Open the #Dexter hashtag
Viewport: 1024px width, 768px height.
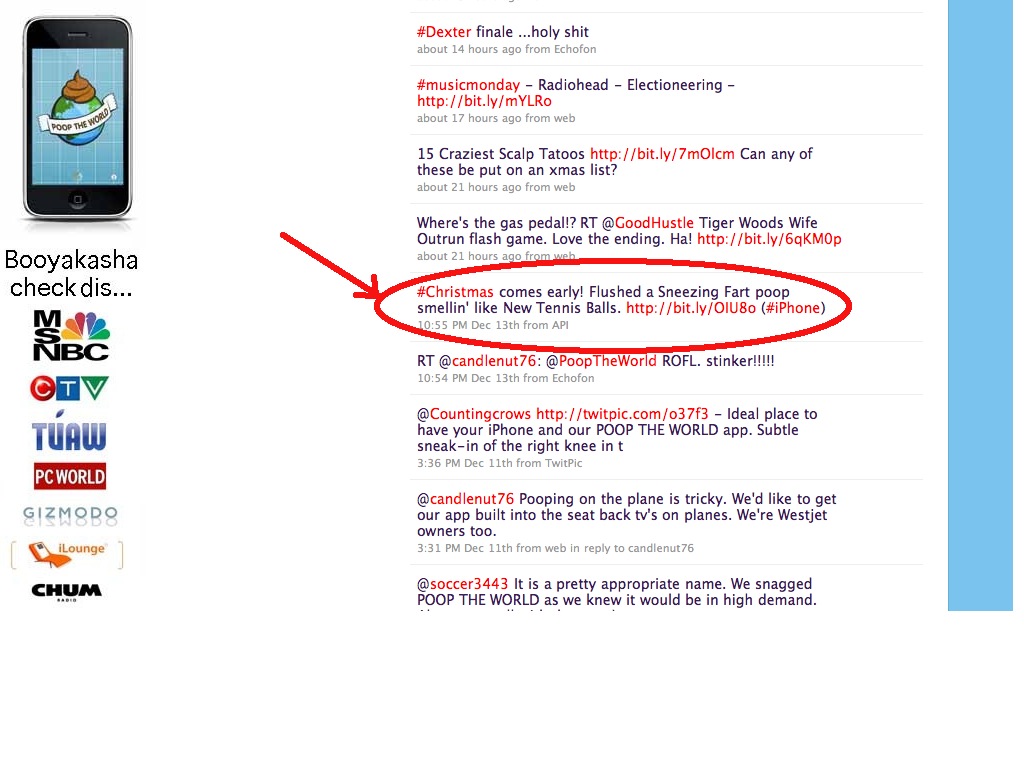pos(444,31)
